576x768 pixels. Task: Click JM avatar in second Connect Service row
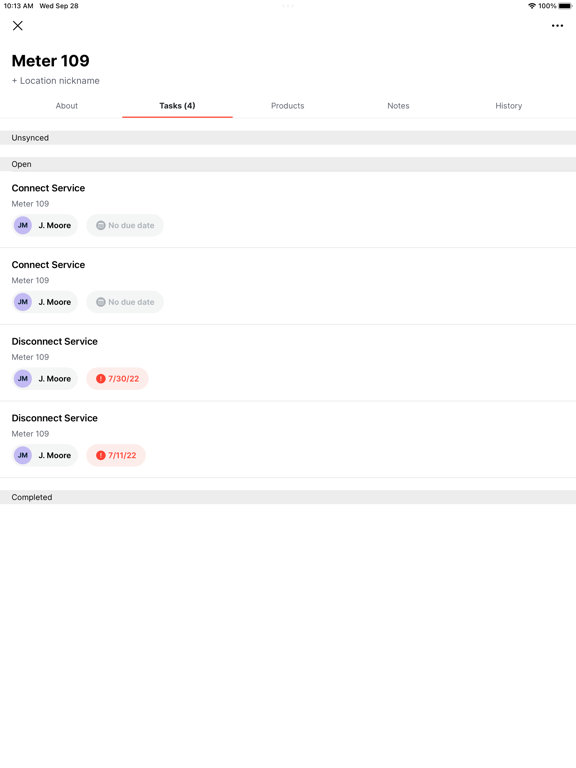[x=23, y=302]
